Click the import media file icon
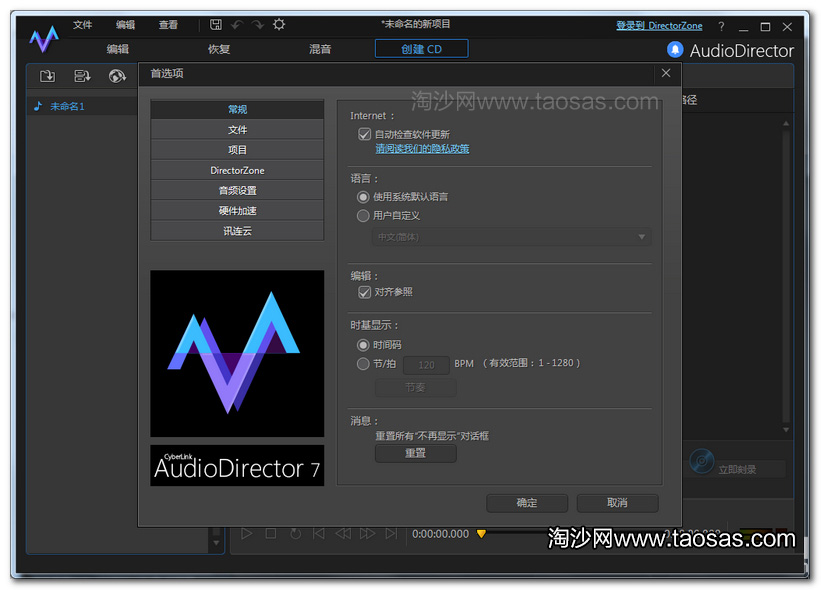Screen dimensions: 821x590 pos(50,75)
